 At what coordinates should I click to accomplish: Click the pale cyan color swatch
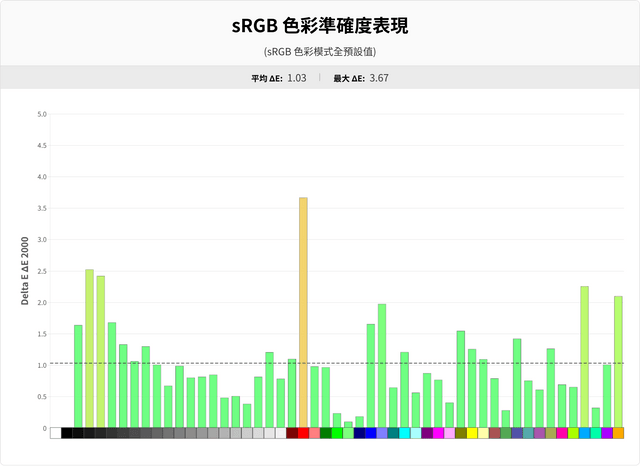click(416, 433)
